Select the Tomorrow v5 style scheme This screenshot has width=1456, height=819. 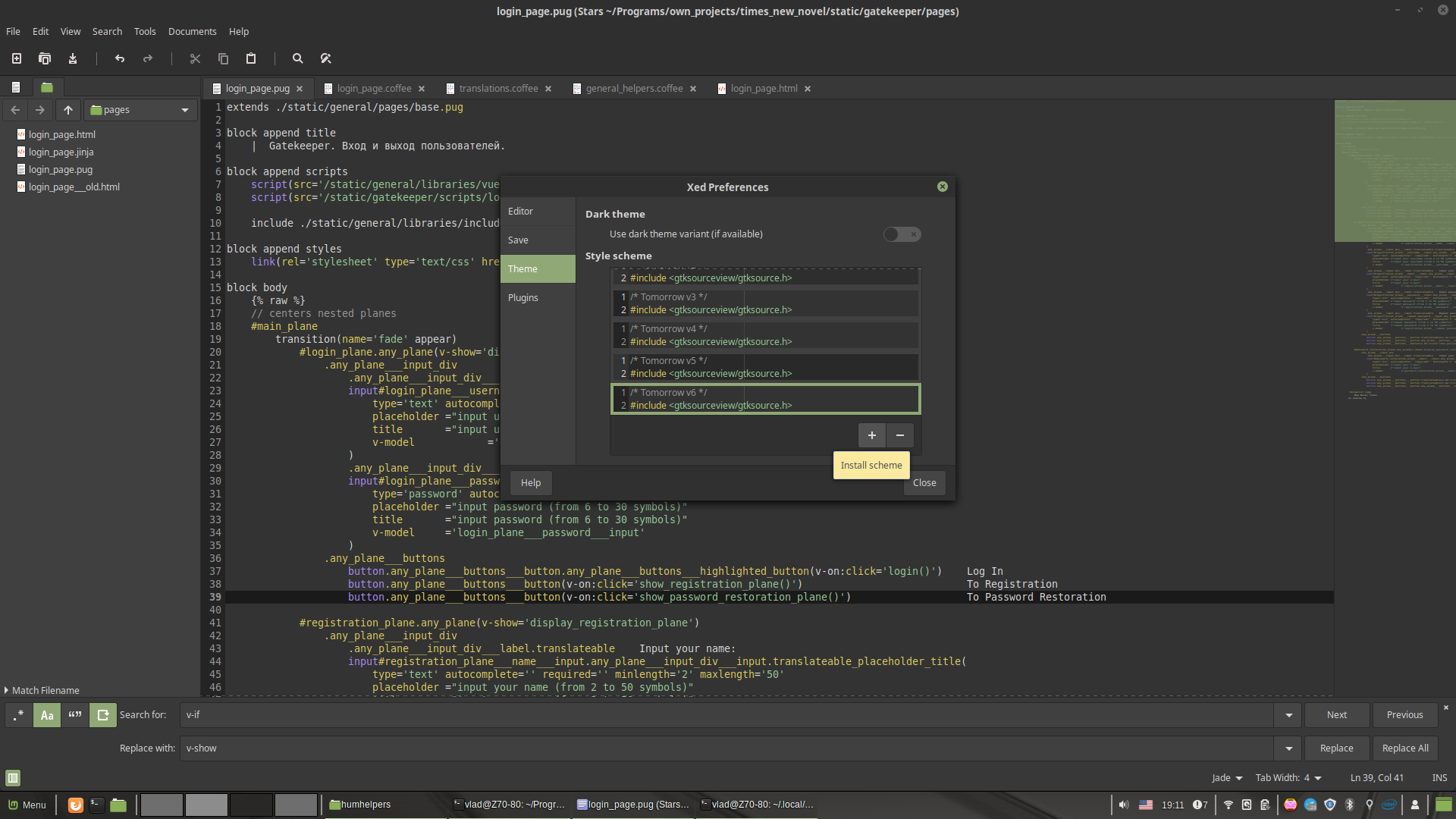click(x=766, y=367)
